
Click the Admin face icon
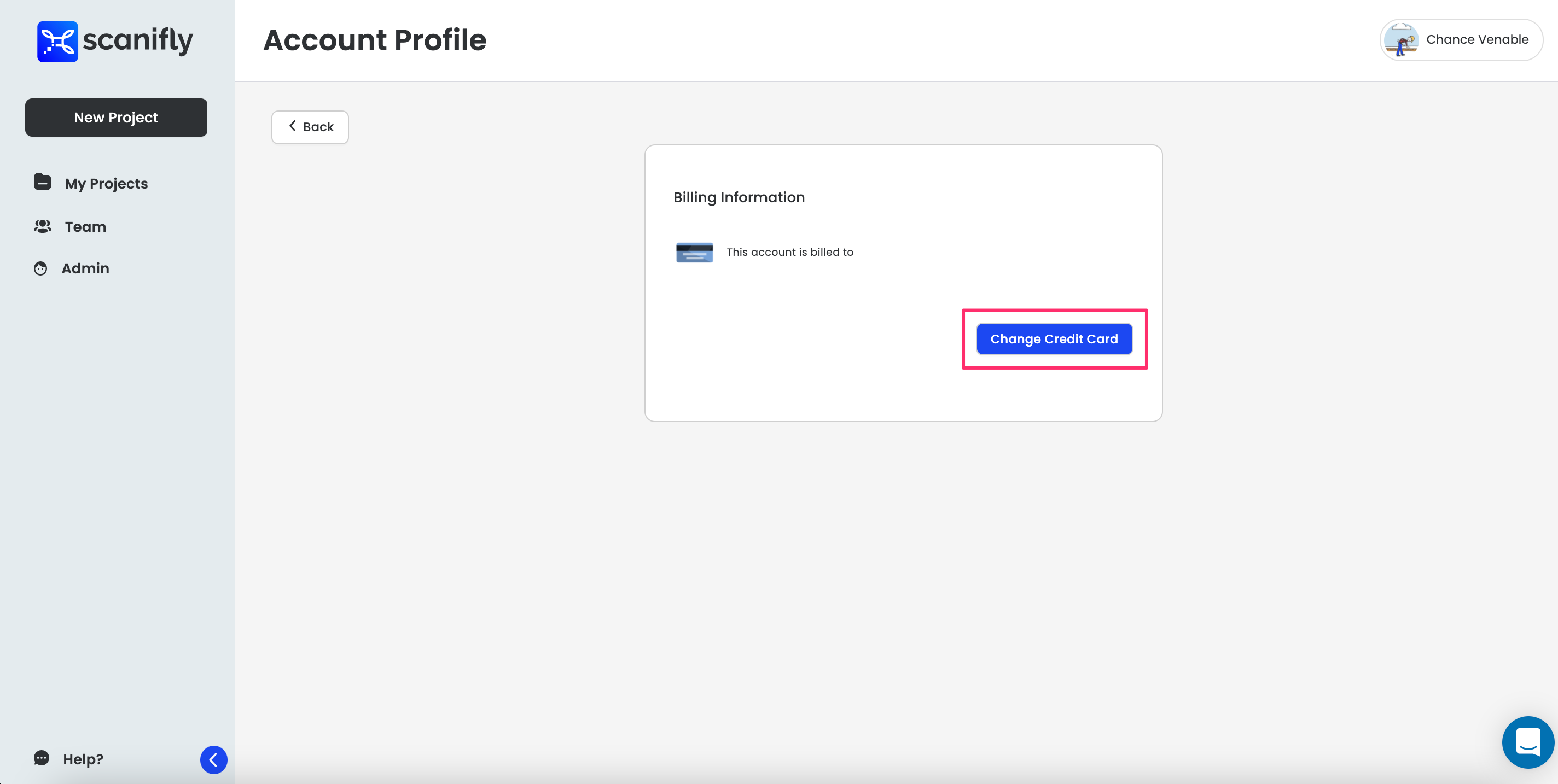point(40,268)
